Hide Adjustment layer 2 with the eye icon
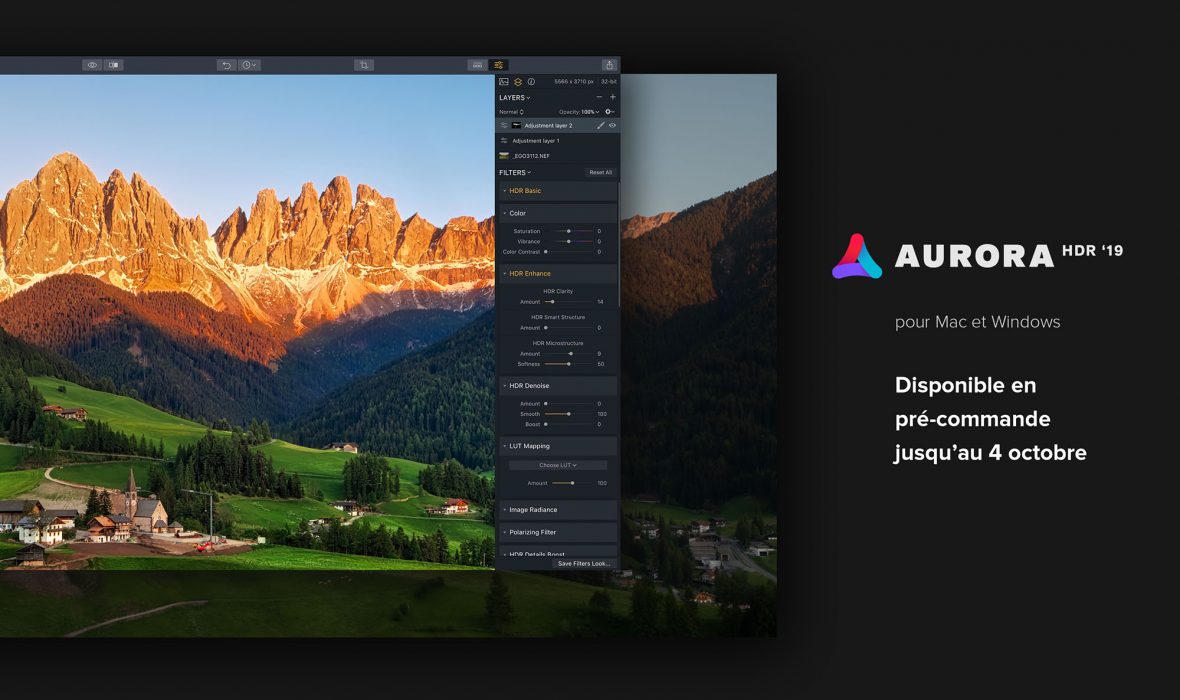 click(x=612, y=126)
